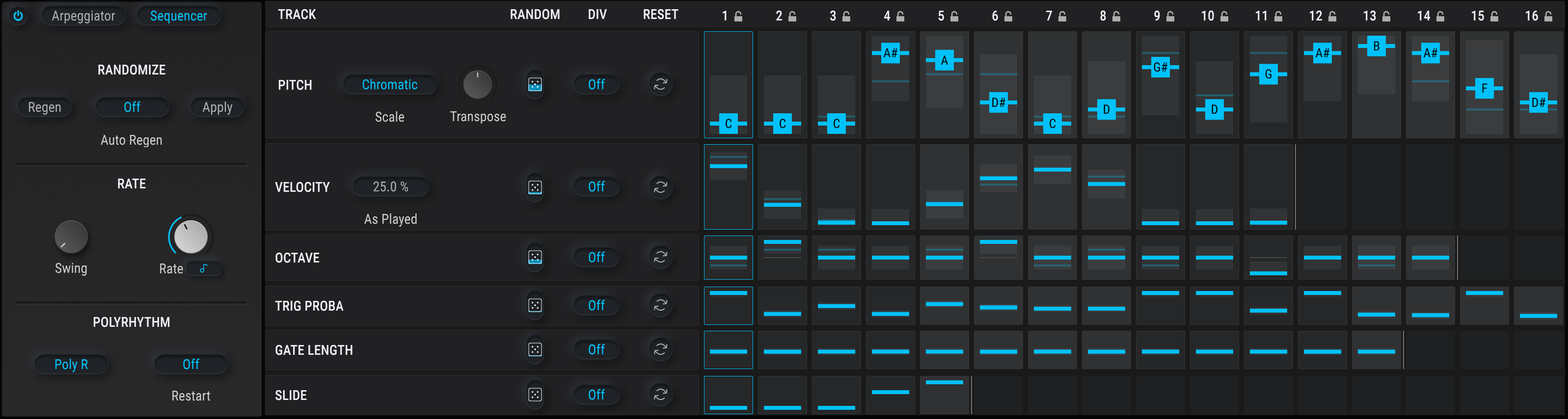Click the Apply randomize button
The height and width of the screenshot is (419, 1568).
[217, 107]
